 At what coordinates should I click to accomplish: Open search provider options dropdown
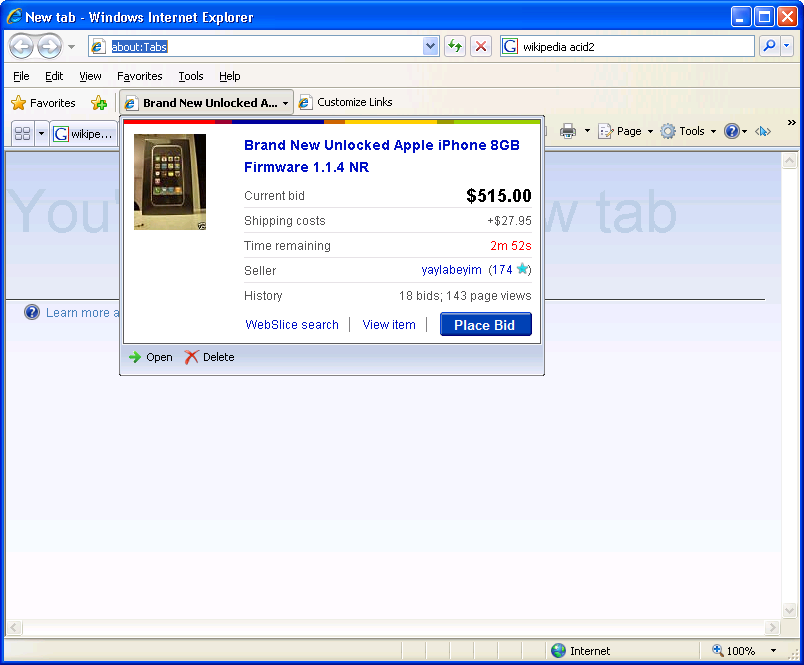787,47
